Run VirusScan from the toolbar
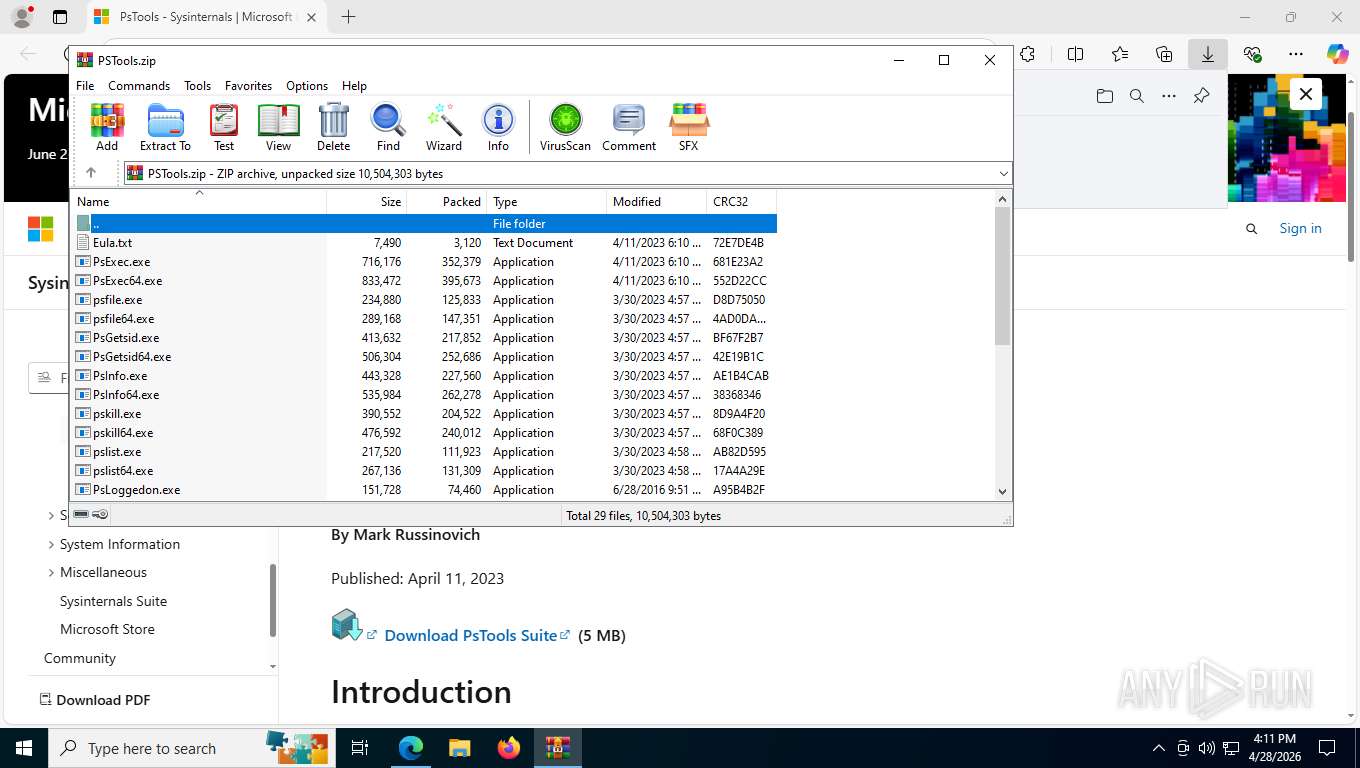 click(566, 127)
